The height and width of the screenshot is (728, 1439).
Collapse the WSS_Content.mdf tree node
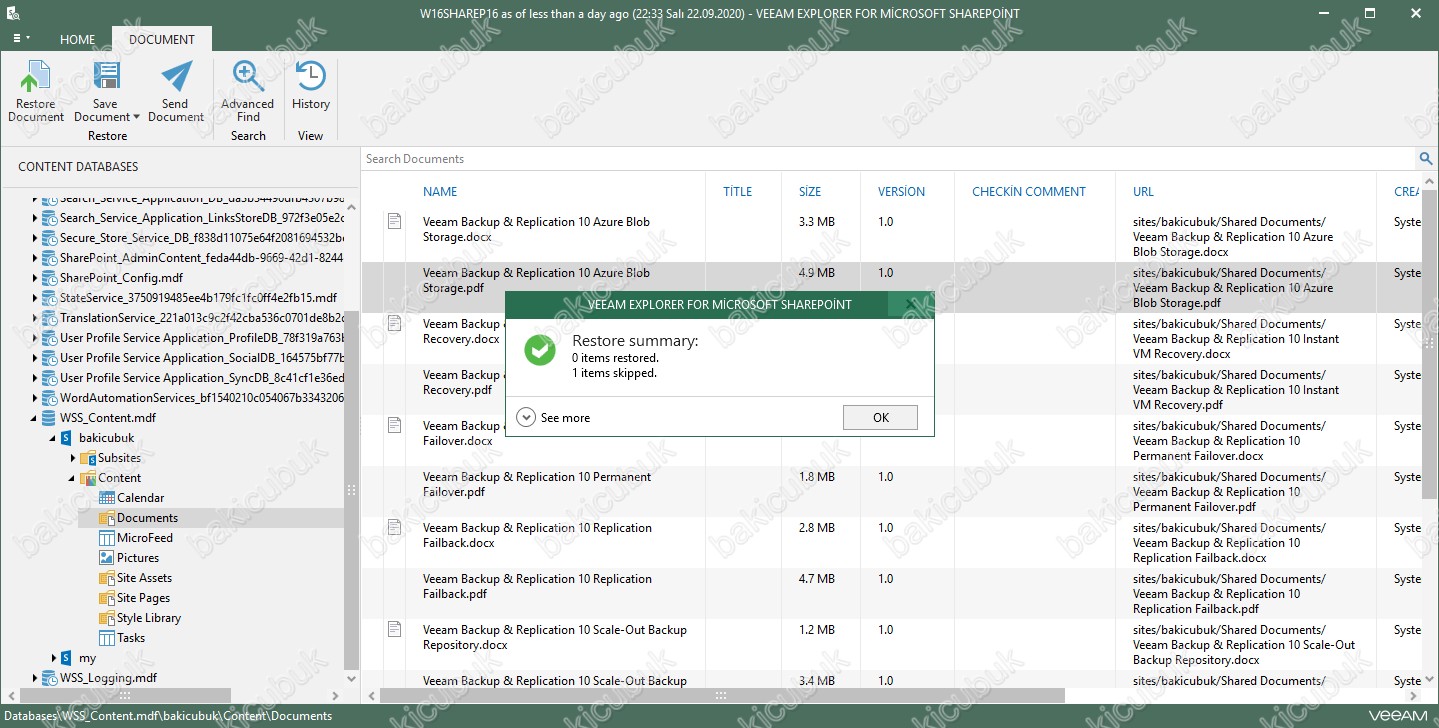coord(34,418)
